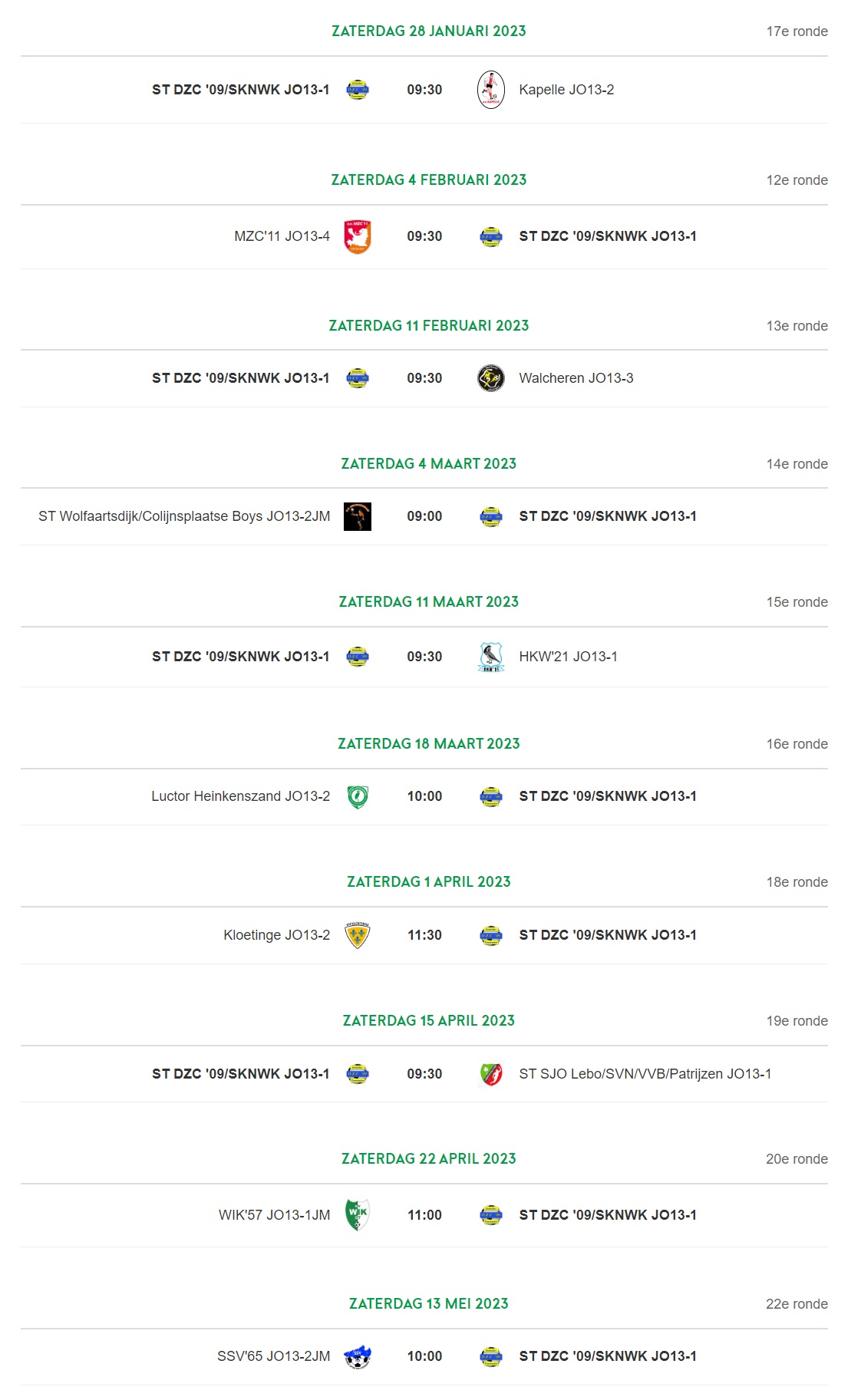
Task: Click the blue SSV'65 football logo
Action: click(x=358, y=1356)
